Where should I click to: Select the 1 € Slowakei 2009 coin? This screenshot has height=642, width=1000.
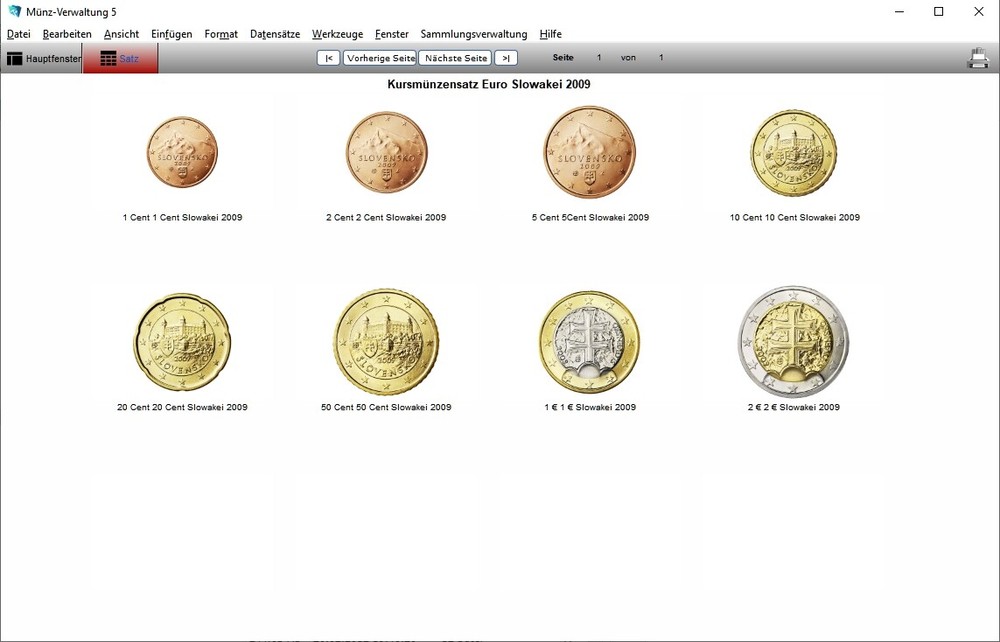click(x=590, y=340)
